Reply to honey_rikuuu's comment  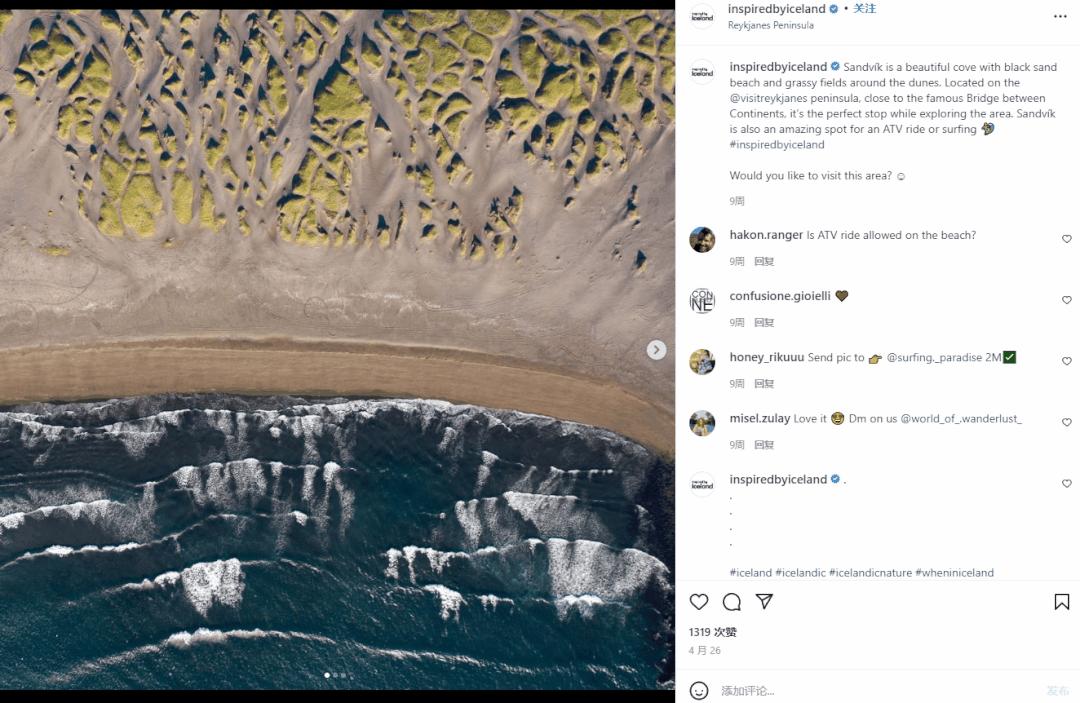click(764, 384)
